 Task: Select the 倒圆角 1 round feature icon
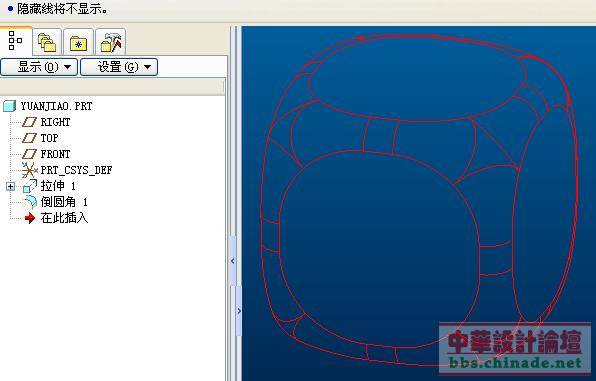click(30, 202)
